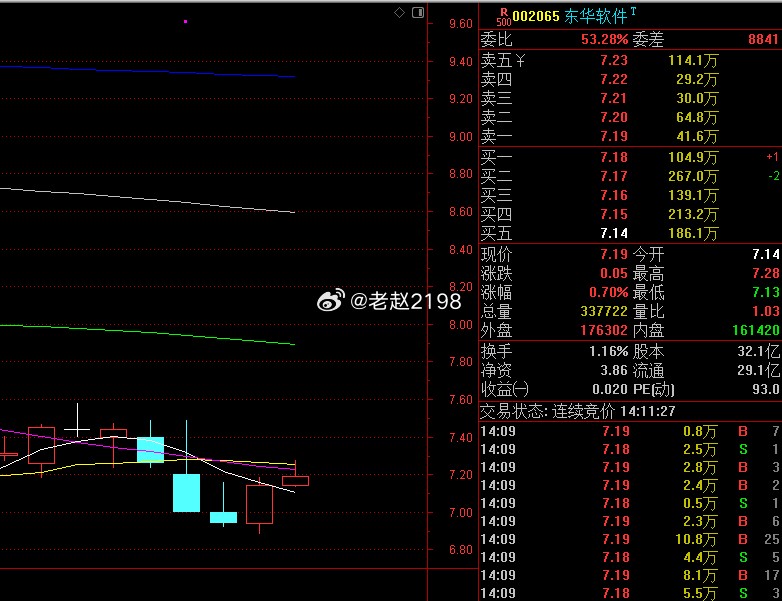Select the 卖二 price 7.20
This screenshot has width=782, height=601.
pos(614,117)
